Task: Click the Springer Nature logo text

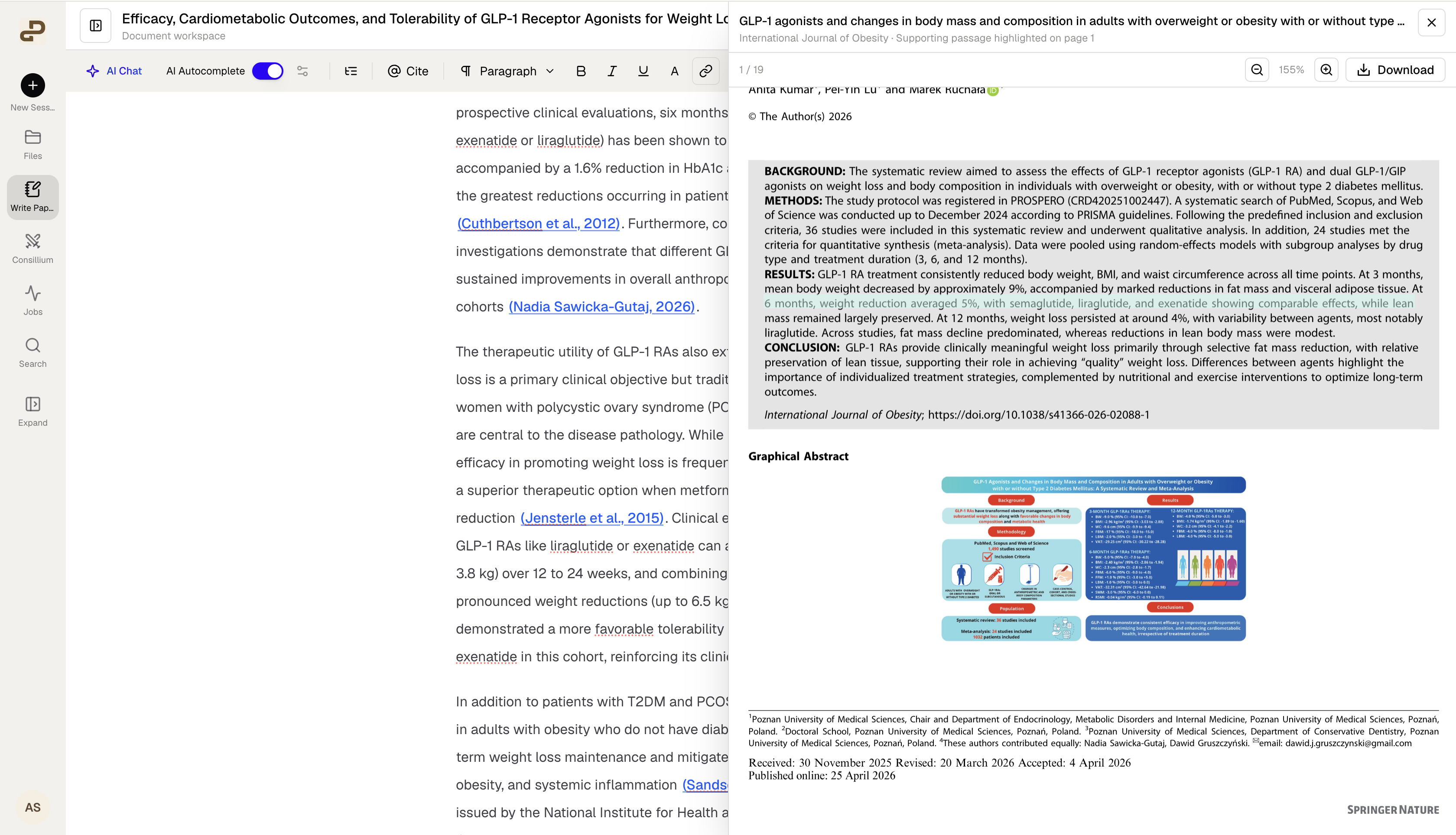Action: (x=1393, y=810)
